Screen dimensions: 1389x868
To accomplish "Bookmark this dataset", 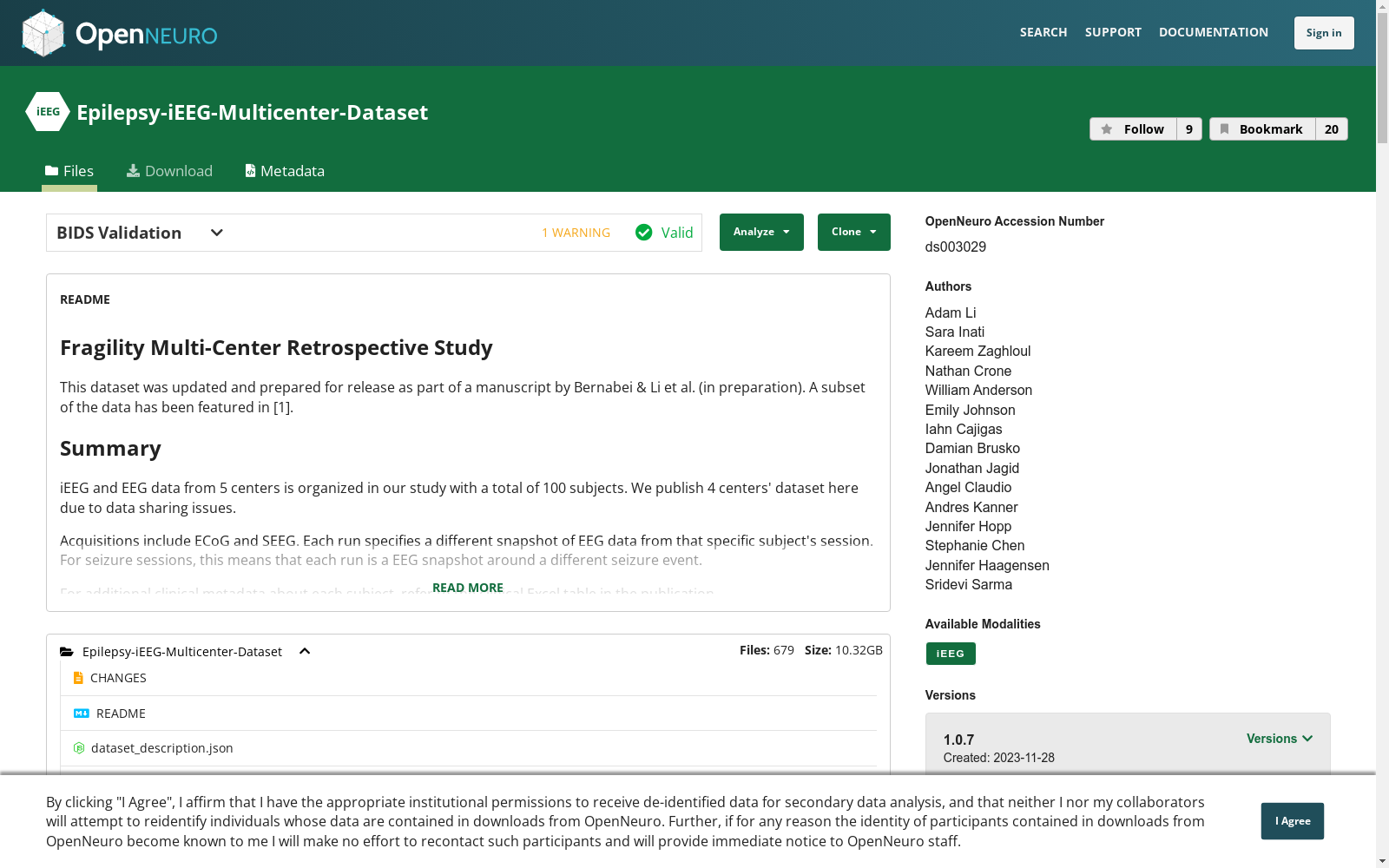I will (x=1263, y=129).
